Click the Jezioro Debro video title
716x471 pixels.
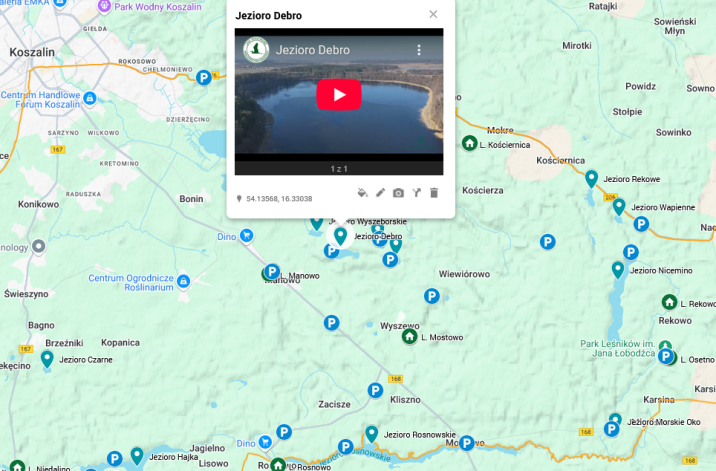click(313, 50)
